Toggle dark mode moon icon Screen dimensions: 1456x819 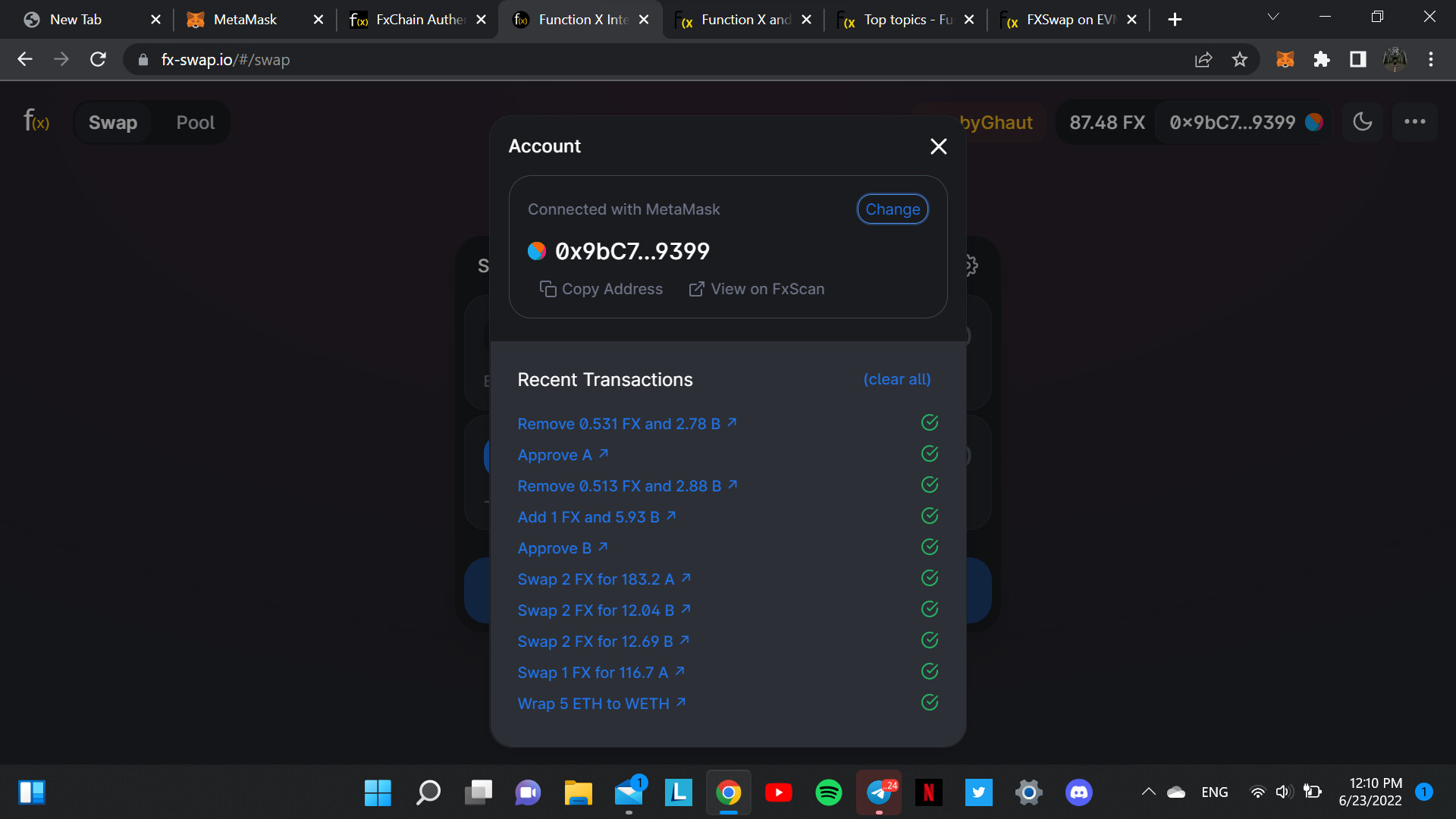[1362, 122]
